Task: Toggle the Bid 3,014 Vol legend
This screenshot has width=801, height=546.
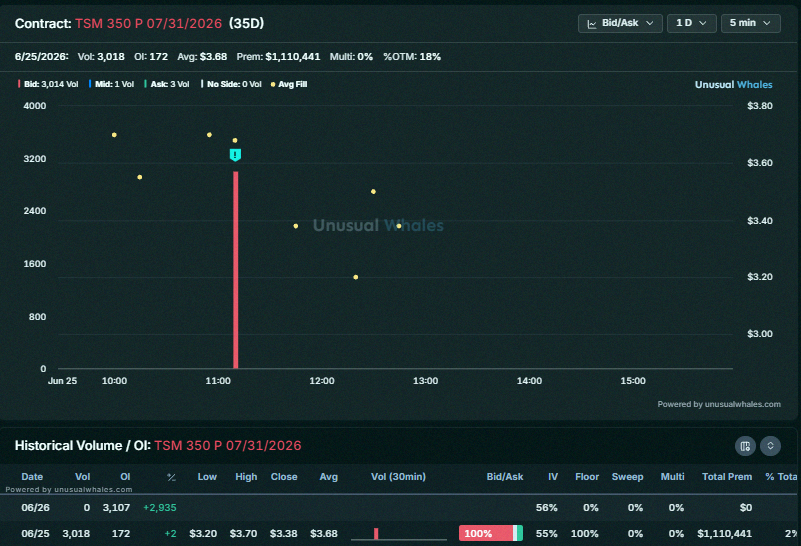Action: (49, 84)
